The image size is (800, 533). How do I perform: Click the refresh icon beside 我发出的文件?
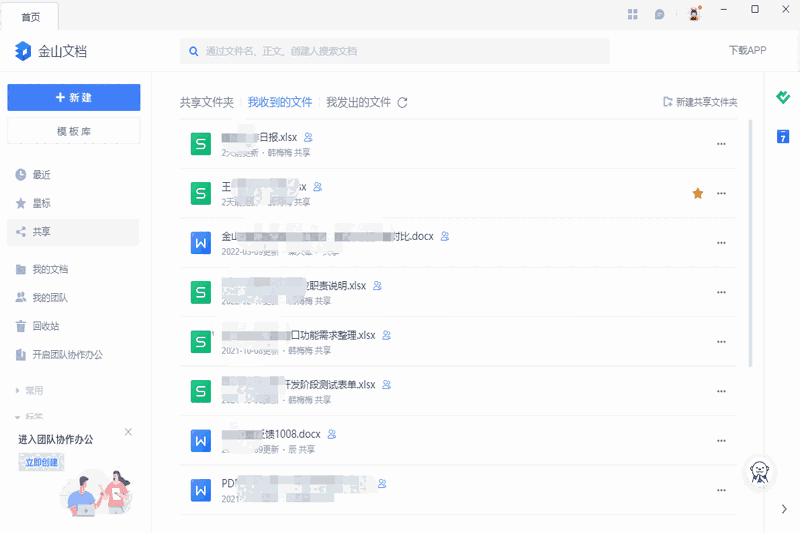pyautogui.click(x=403, y=103)
